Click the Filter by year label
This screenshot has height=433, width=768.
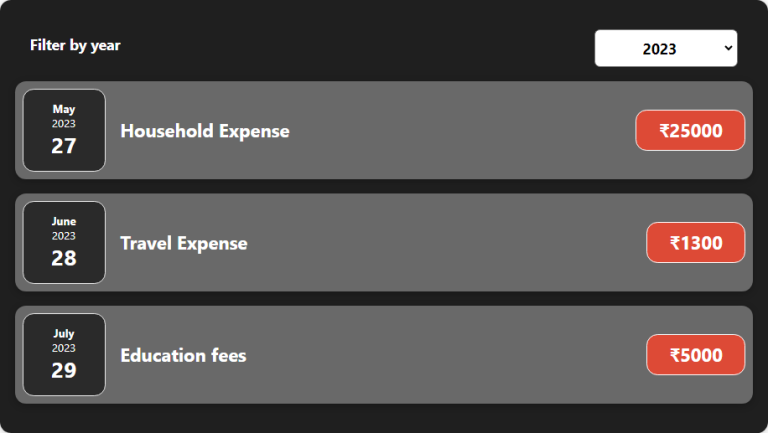[75, 46]
